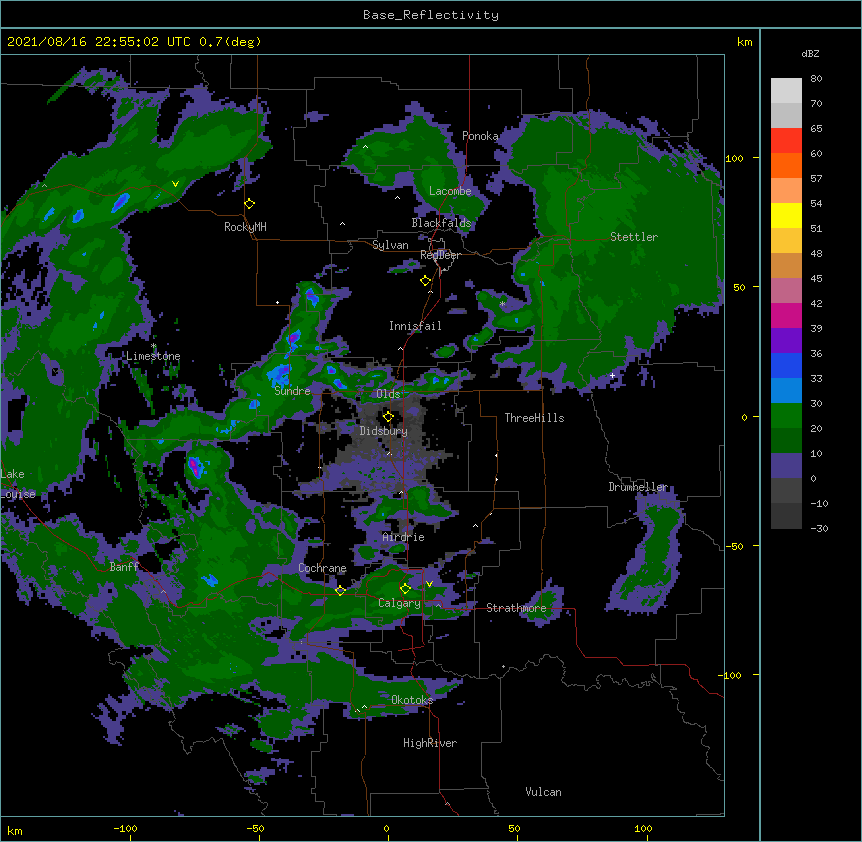Click the RockyMH label
The image size is (862, 842).
pos(245,227)
